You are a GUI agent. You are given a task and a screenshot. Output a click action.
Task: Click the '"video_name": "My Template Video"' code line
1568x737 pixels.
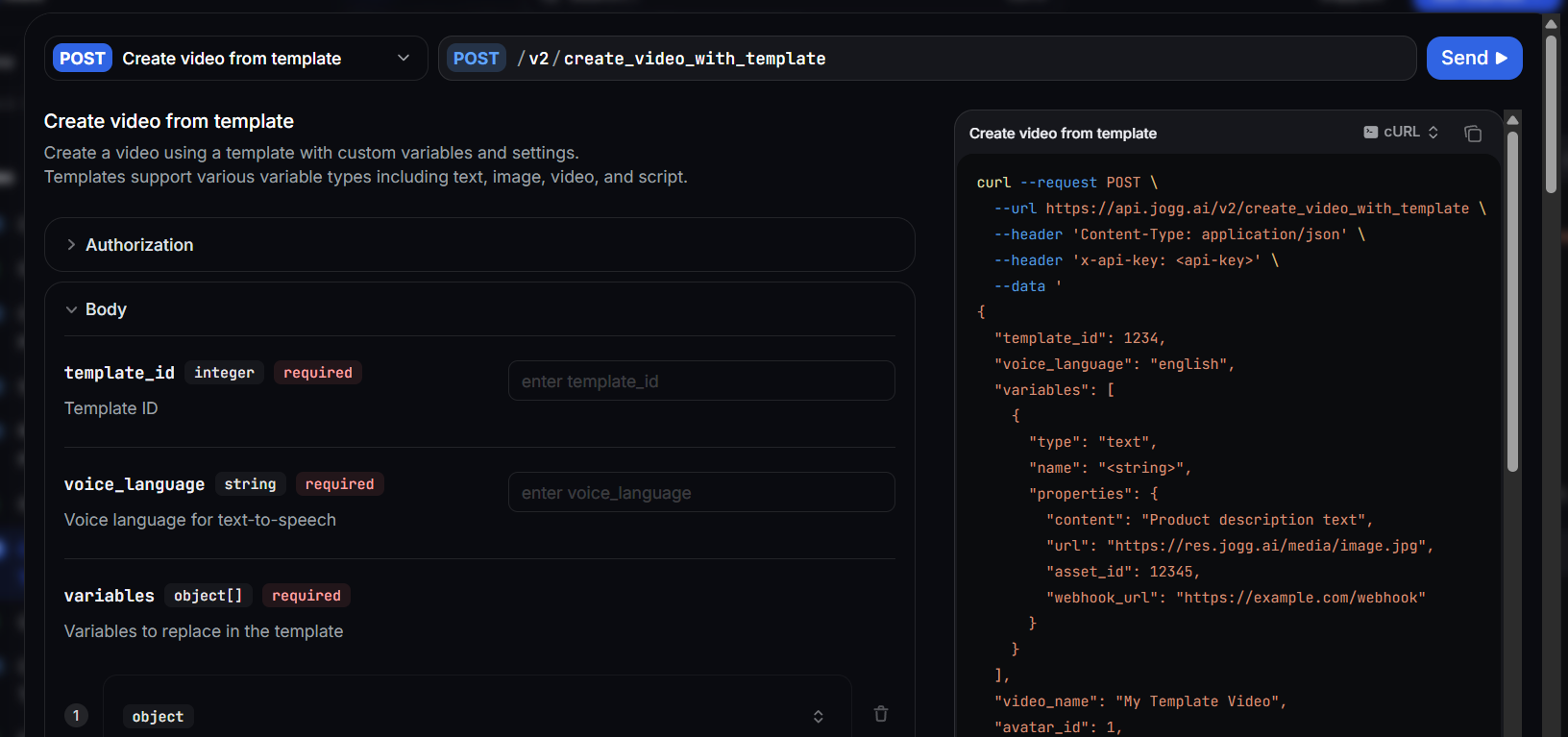(1140, 701)
